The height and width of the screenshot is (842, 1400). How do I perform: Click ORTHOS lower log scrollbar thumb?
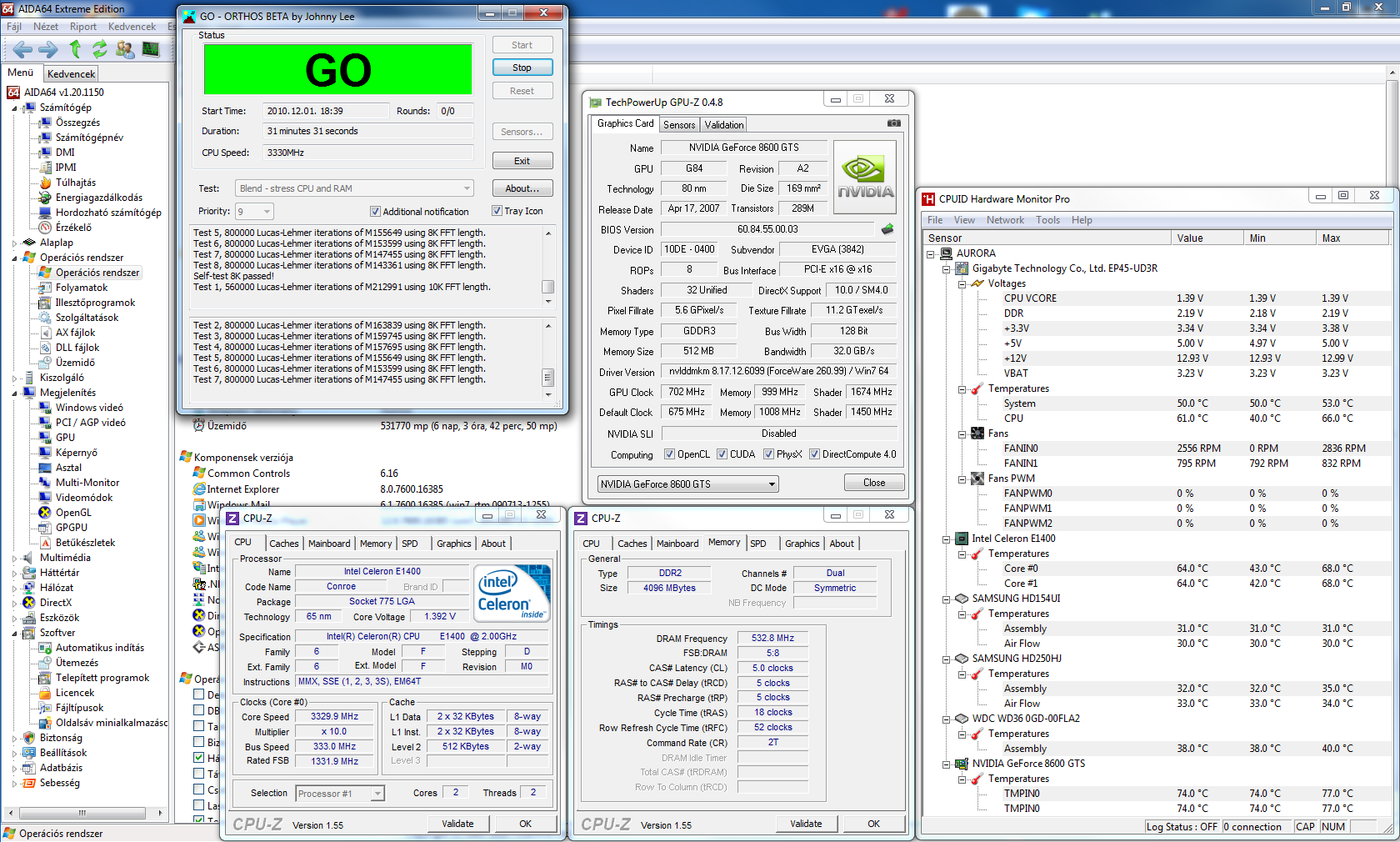tap(548, 378)
